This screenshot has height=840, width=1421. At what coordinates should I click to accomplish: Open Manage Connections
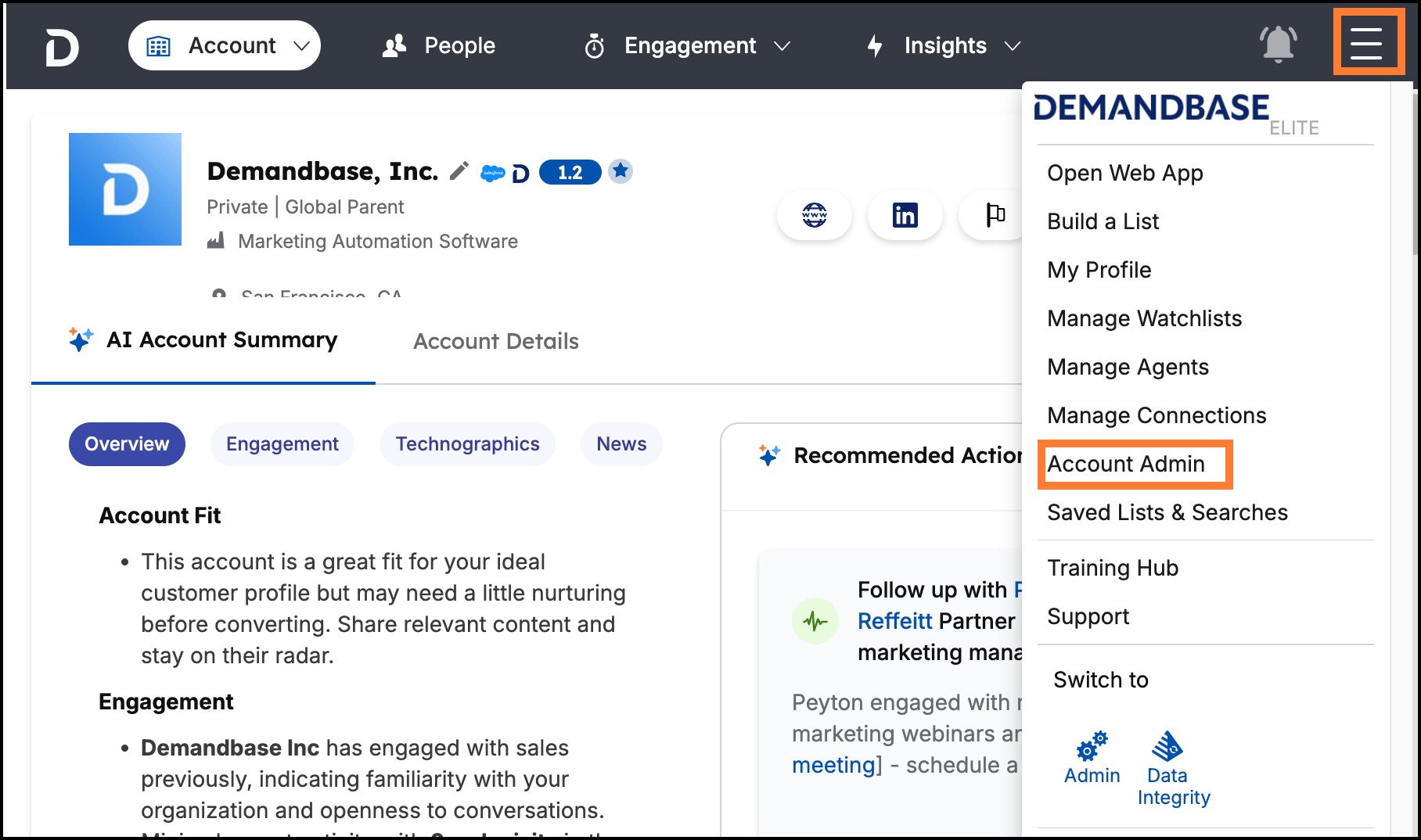click(x=1157, y=415)
